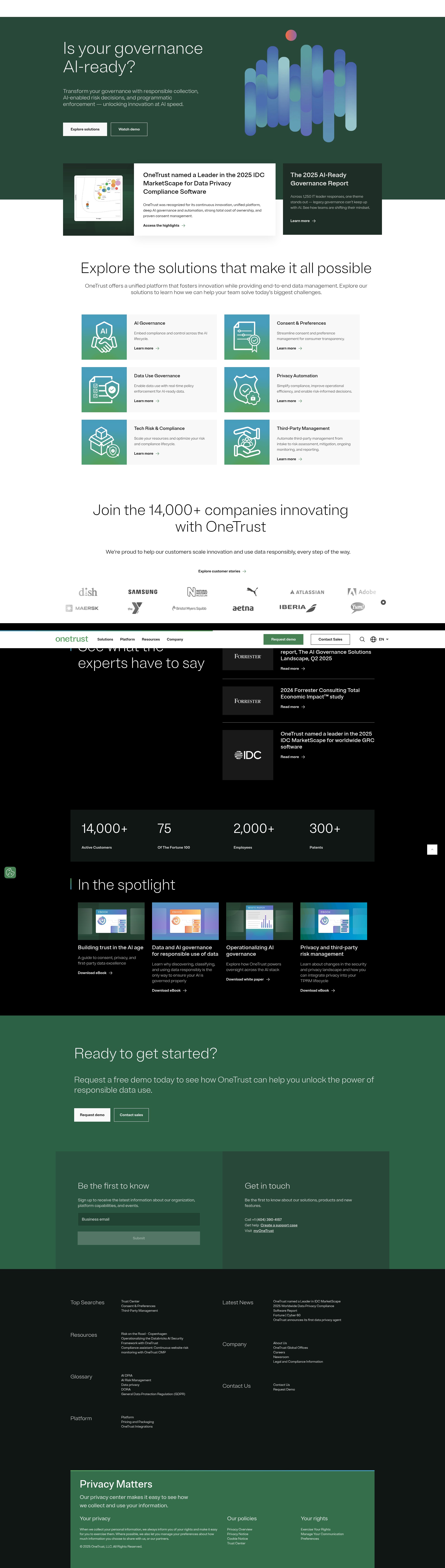Click Download white paper link
The image size is (445, 1568).
(x=248, y=979)
